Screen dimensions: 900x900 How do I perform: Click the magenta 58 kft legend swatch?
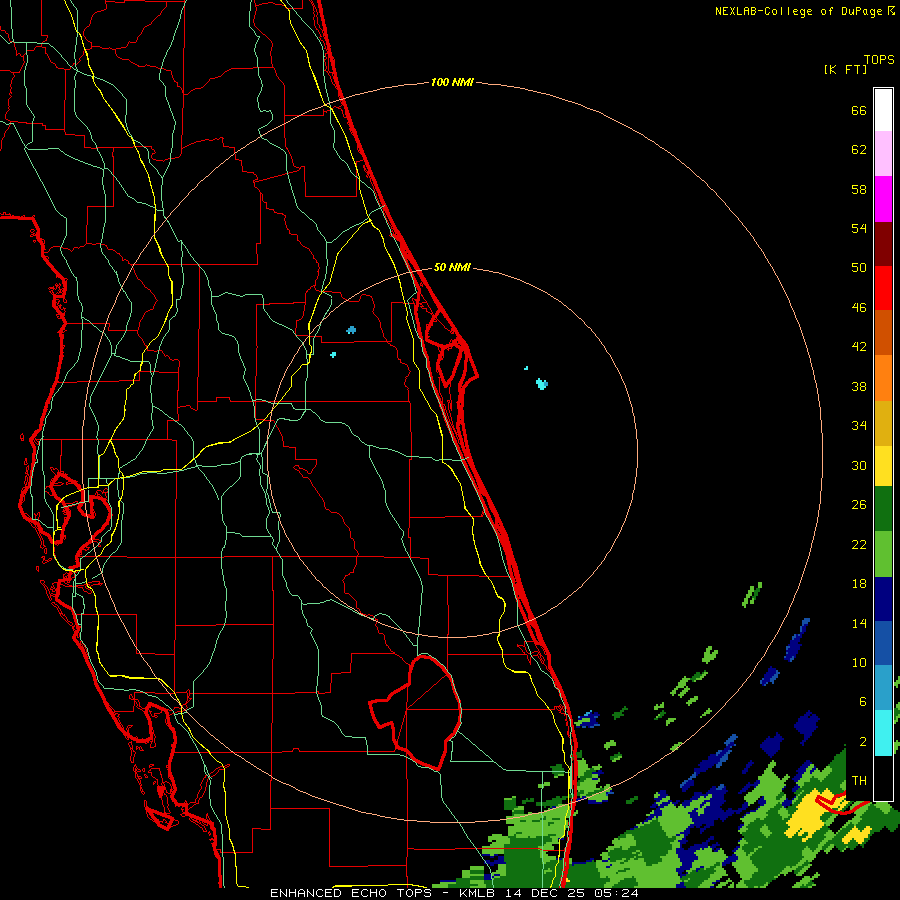click(883, 199)
